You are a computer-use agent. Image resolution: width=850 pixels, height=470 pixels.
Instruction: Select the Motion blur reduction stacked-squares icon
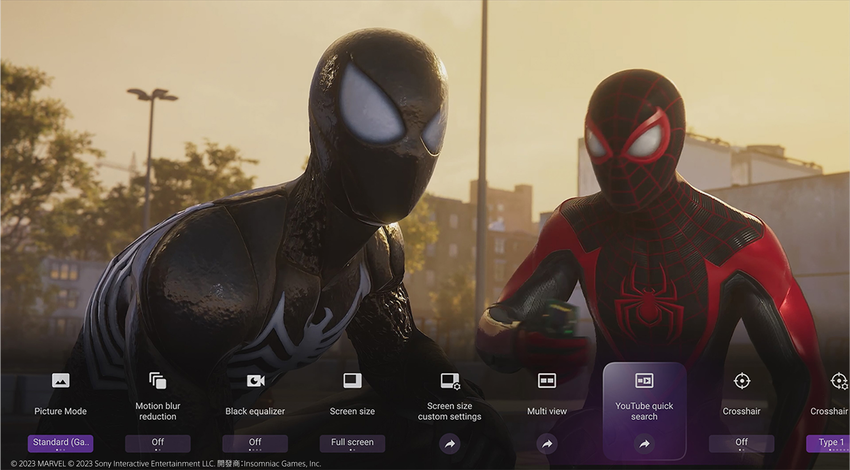(x=158, y=381)
